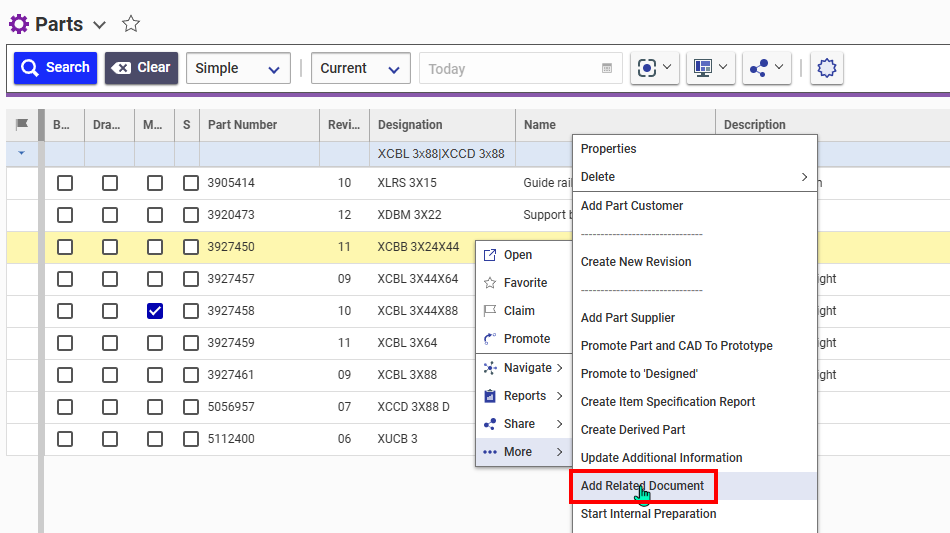Check the S column checkbox for part 5112400
This screenshot has height=533, width=950.
coord(190,439)
